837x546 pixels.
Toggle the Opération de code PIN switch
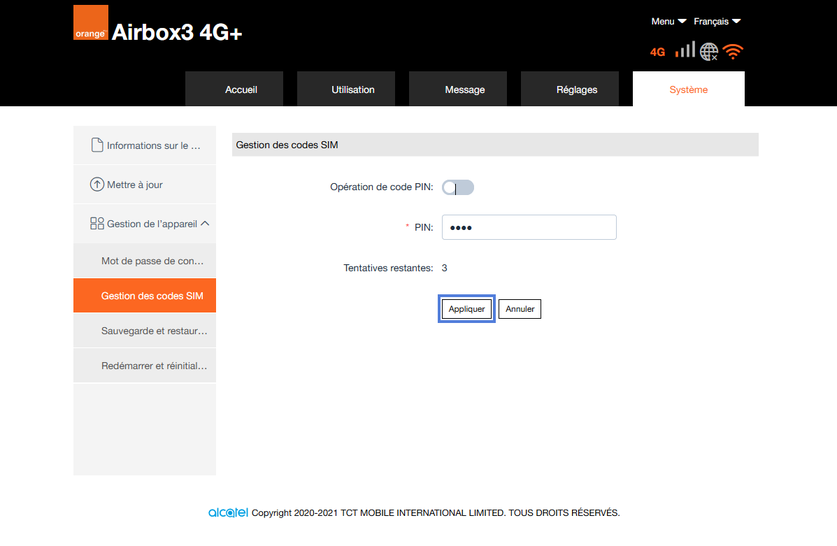(458, 187)
